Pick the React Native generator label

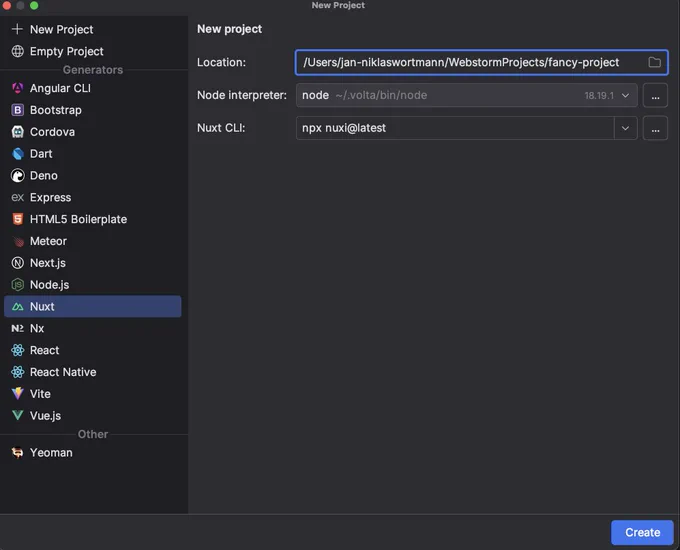63,372
